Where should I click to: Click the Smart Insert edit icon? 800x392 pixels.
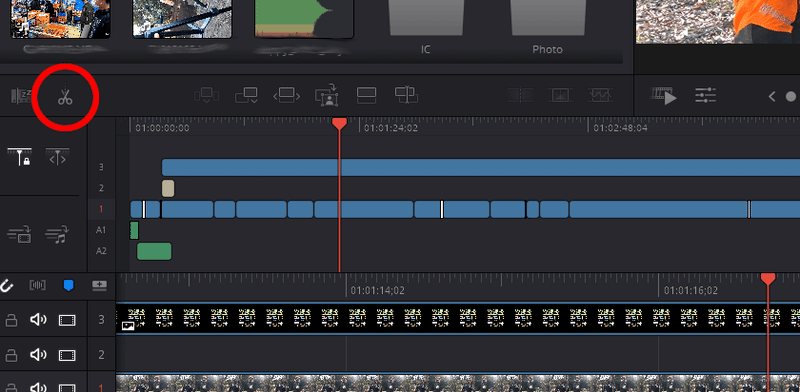pyautogui.click(x=206, y=96)
